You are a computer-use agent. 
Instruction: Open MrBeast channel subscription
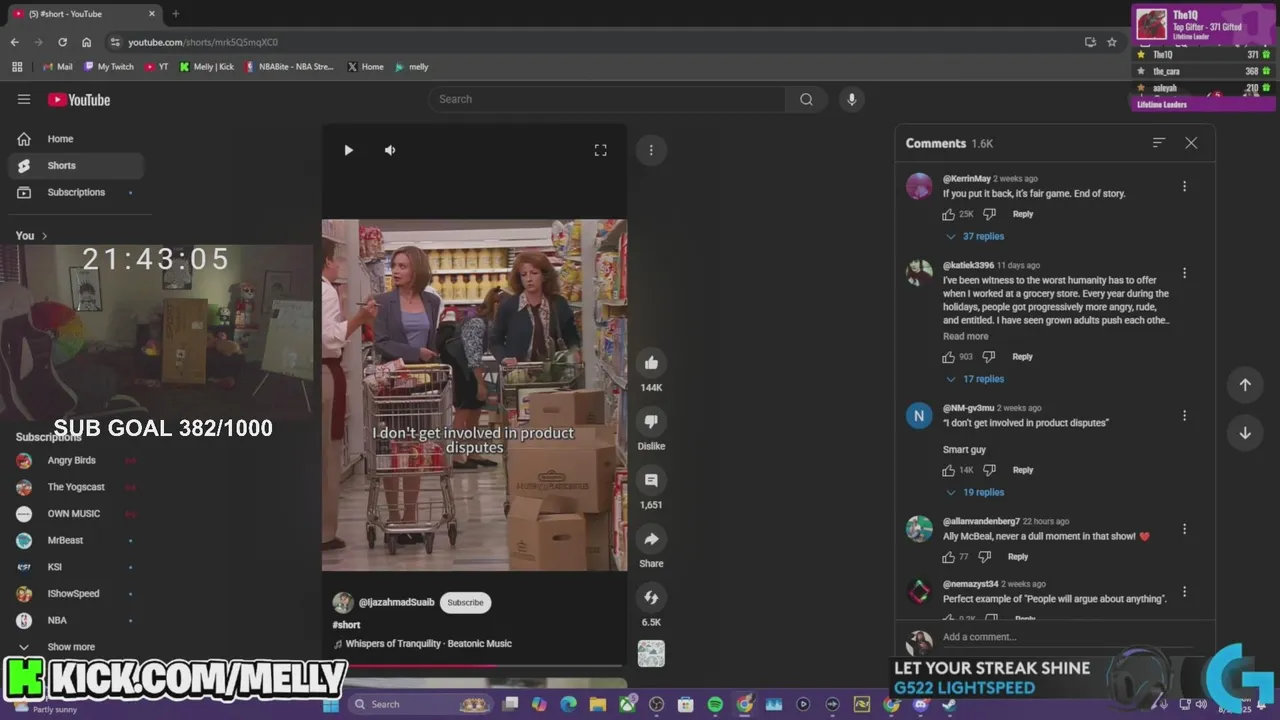[x=76, y=540]
